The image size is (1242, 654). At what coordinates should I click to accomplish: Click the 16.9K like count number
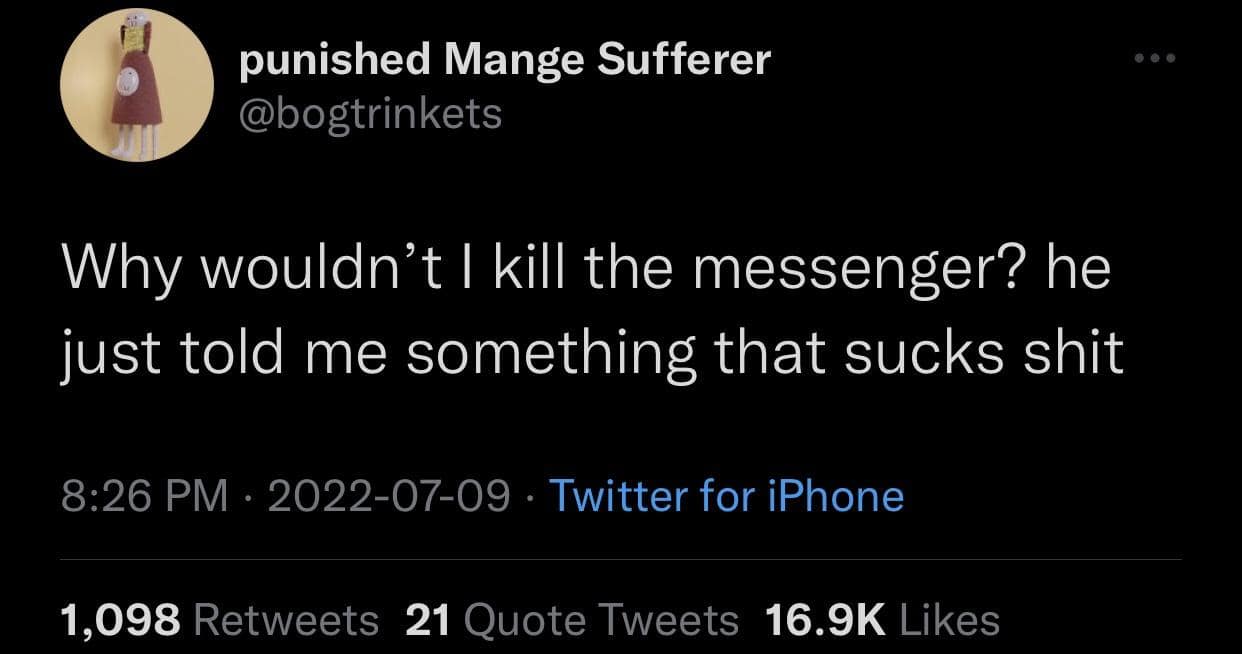[826, 620]
